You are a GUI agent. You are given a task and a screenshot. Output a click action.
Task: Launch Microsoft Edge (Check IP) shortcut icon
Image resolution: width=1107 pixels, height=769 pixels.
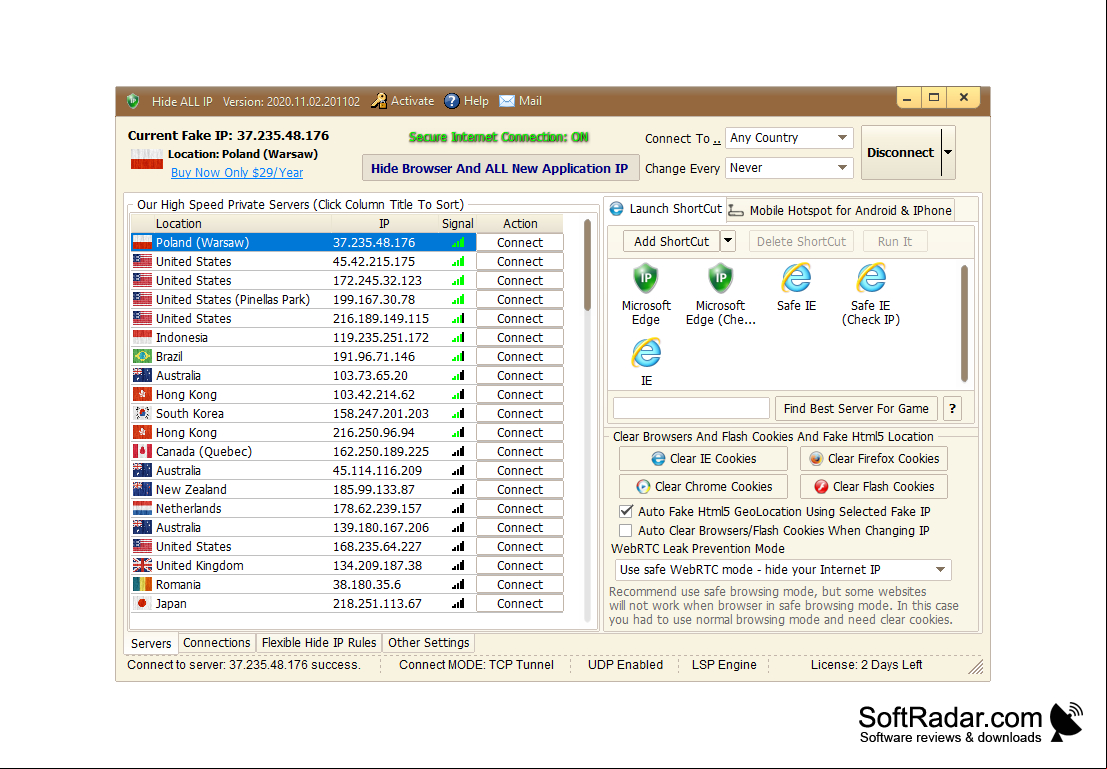tap(720, 278)
